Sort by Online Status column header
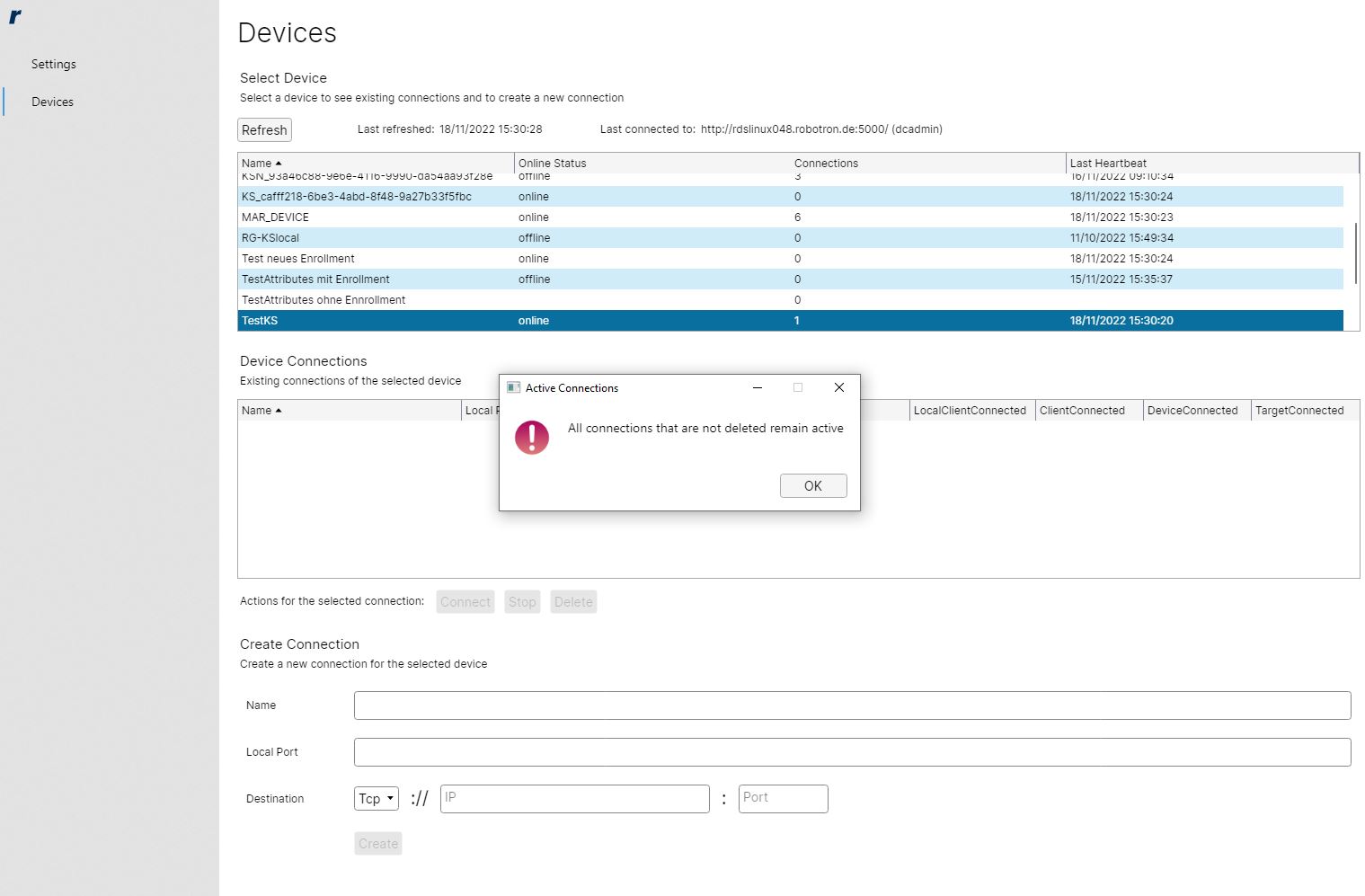The width and height of the screenshot is (1365, 896). 652,163
